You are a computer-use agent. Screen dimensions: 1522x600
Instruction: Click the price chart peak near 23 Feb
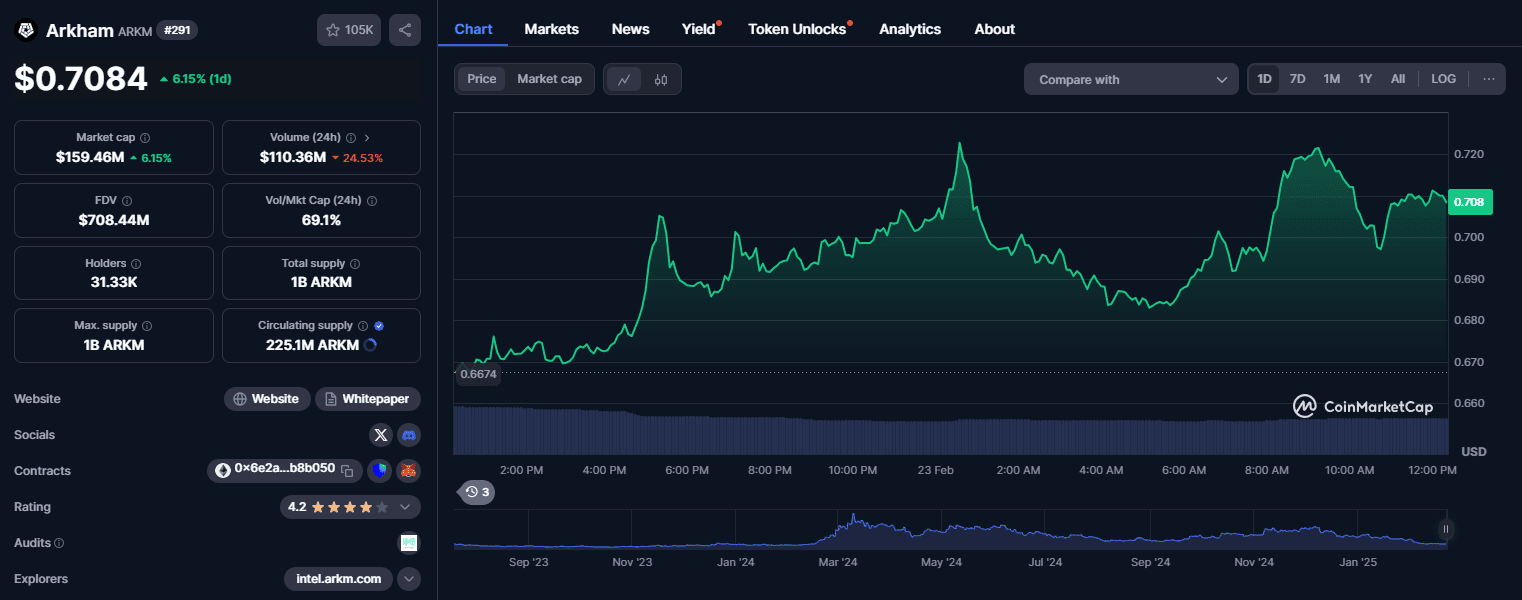click(x=960, y=144)
